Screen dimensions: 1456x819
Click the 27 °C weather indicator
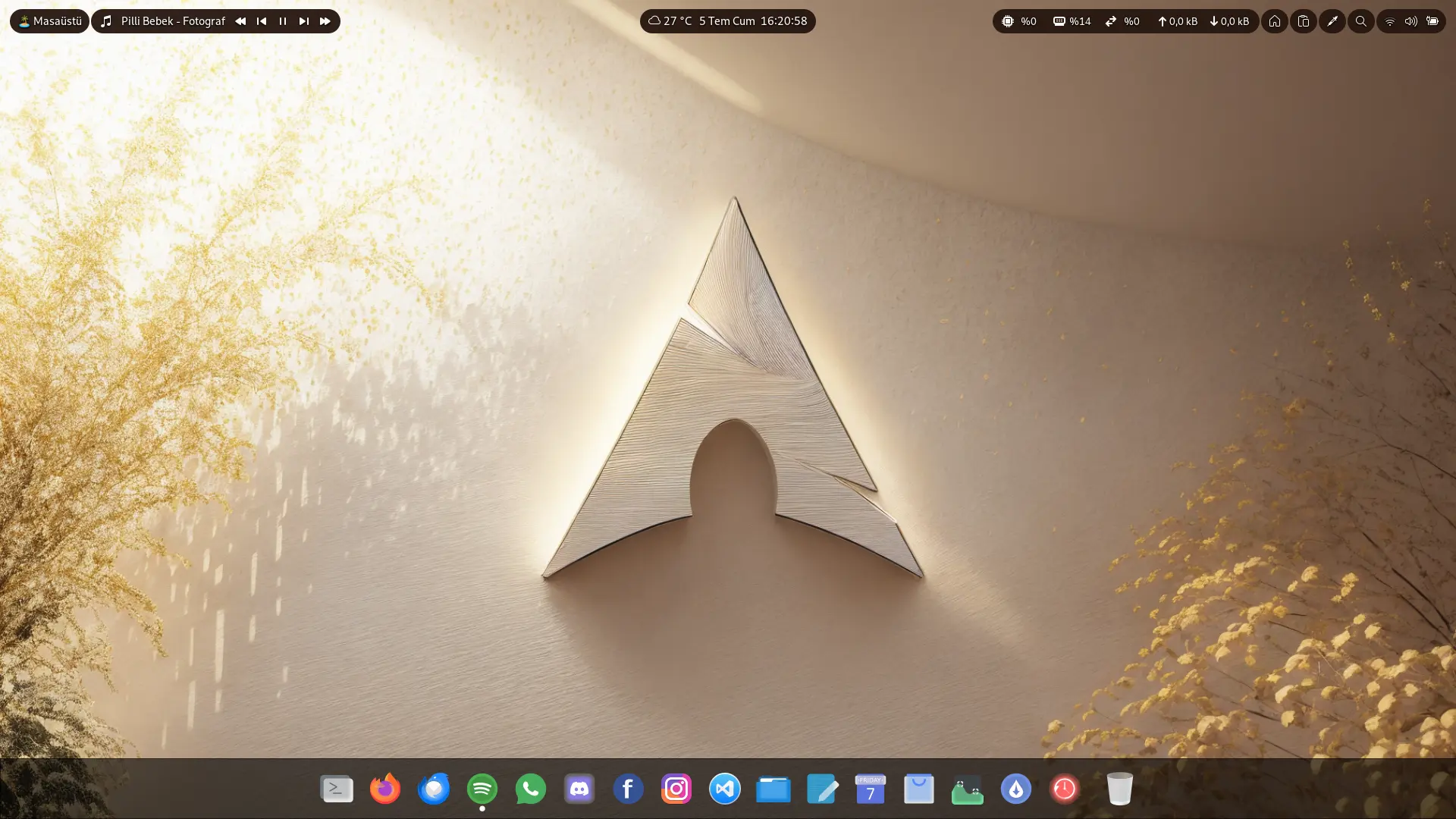click(x=670, y=21)
